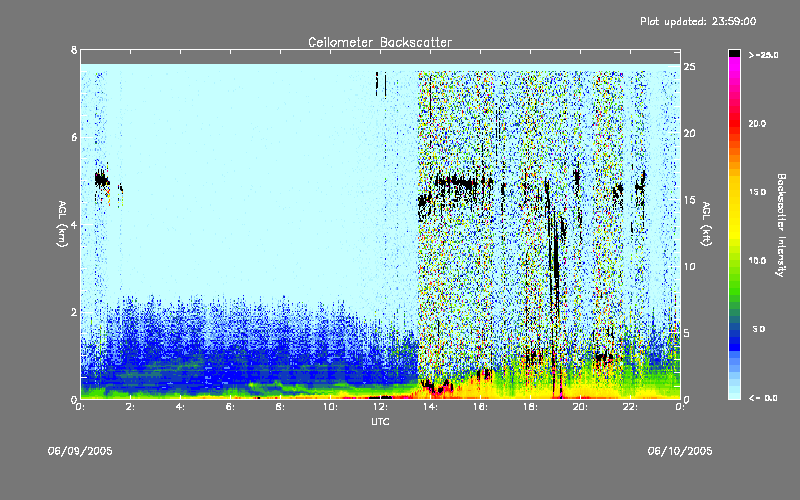
Task: Click the '5' tick on kft axis
Action: 687,333
